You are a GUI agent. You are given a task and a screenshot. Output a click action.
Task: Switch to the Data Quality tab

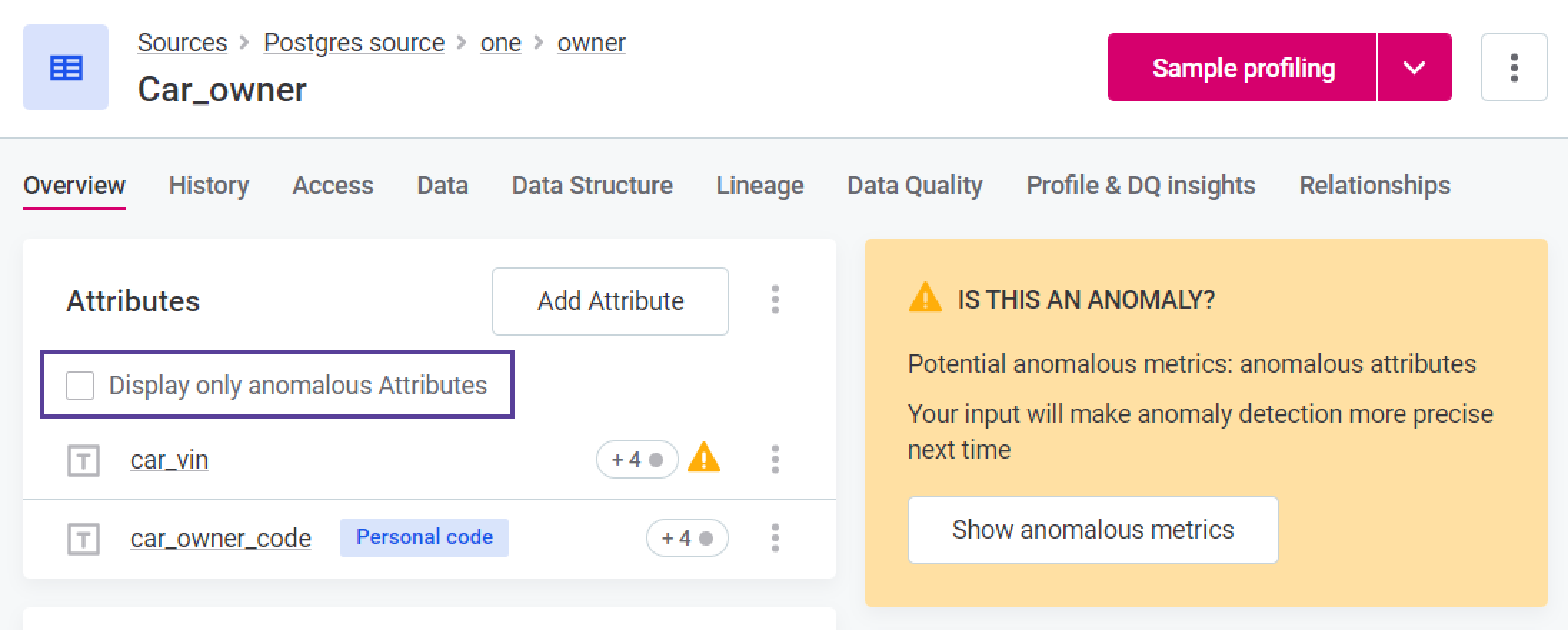tap(914, 186)
